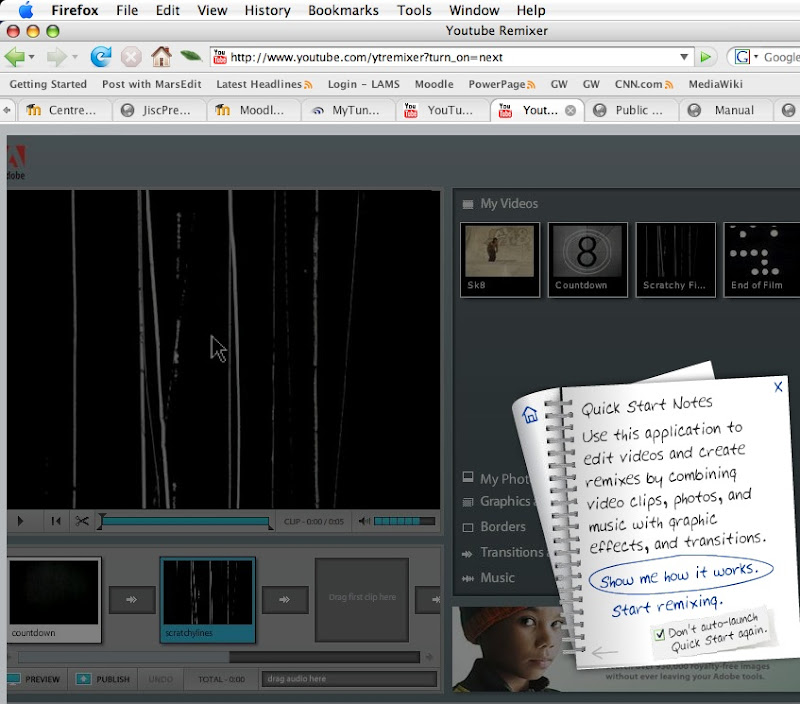
Task: Open the View menu
Action: (x=212, y=10)
